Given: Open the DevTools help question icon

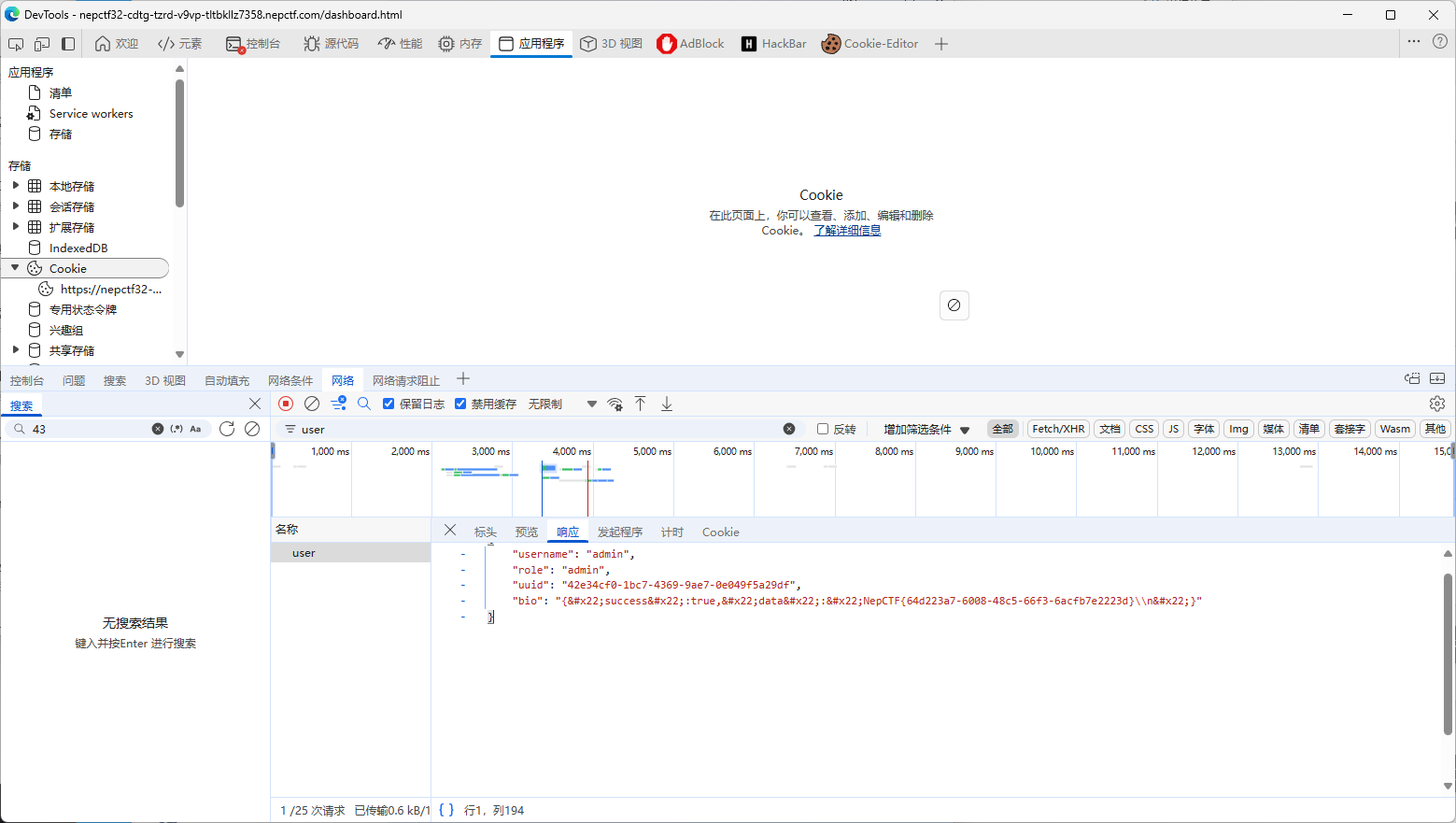Looking at the screenshot, I should pyautogui.click(x=1440, y=41).
